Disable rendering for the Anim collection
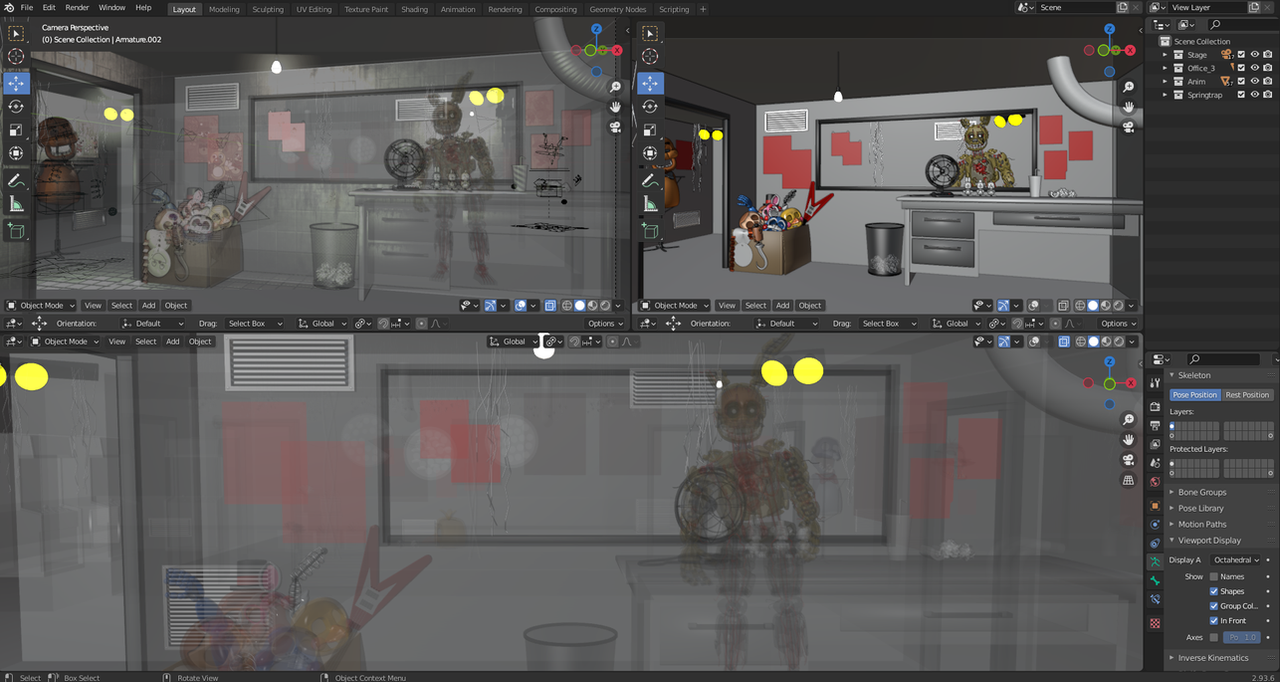This screenshot has height=682, width=1280. pyautogui.click(x=1267, y=81)
